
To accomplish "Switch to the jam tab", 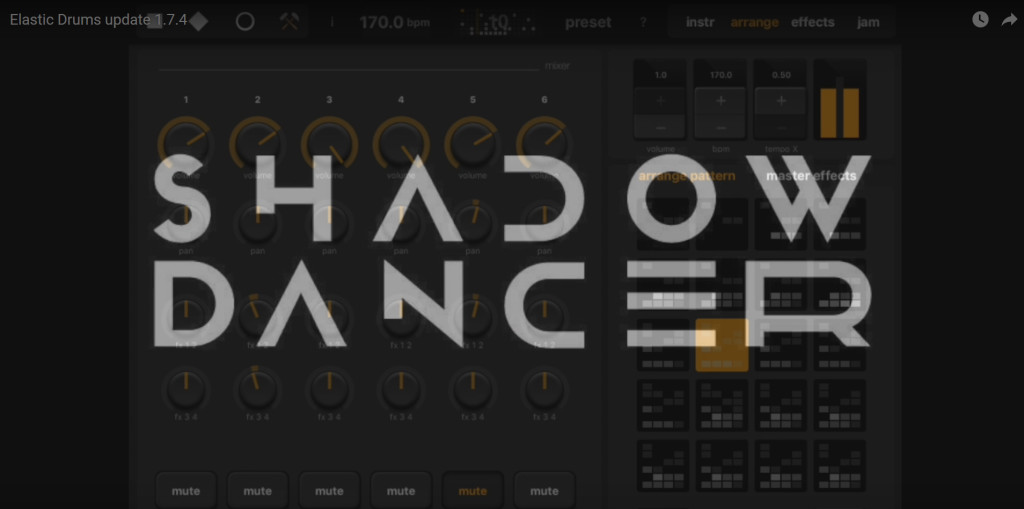I will (868, 22).
